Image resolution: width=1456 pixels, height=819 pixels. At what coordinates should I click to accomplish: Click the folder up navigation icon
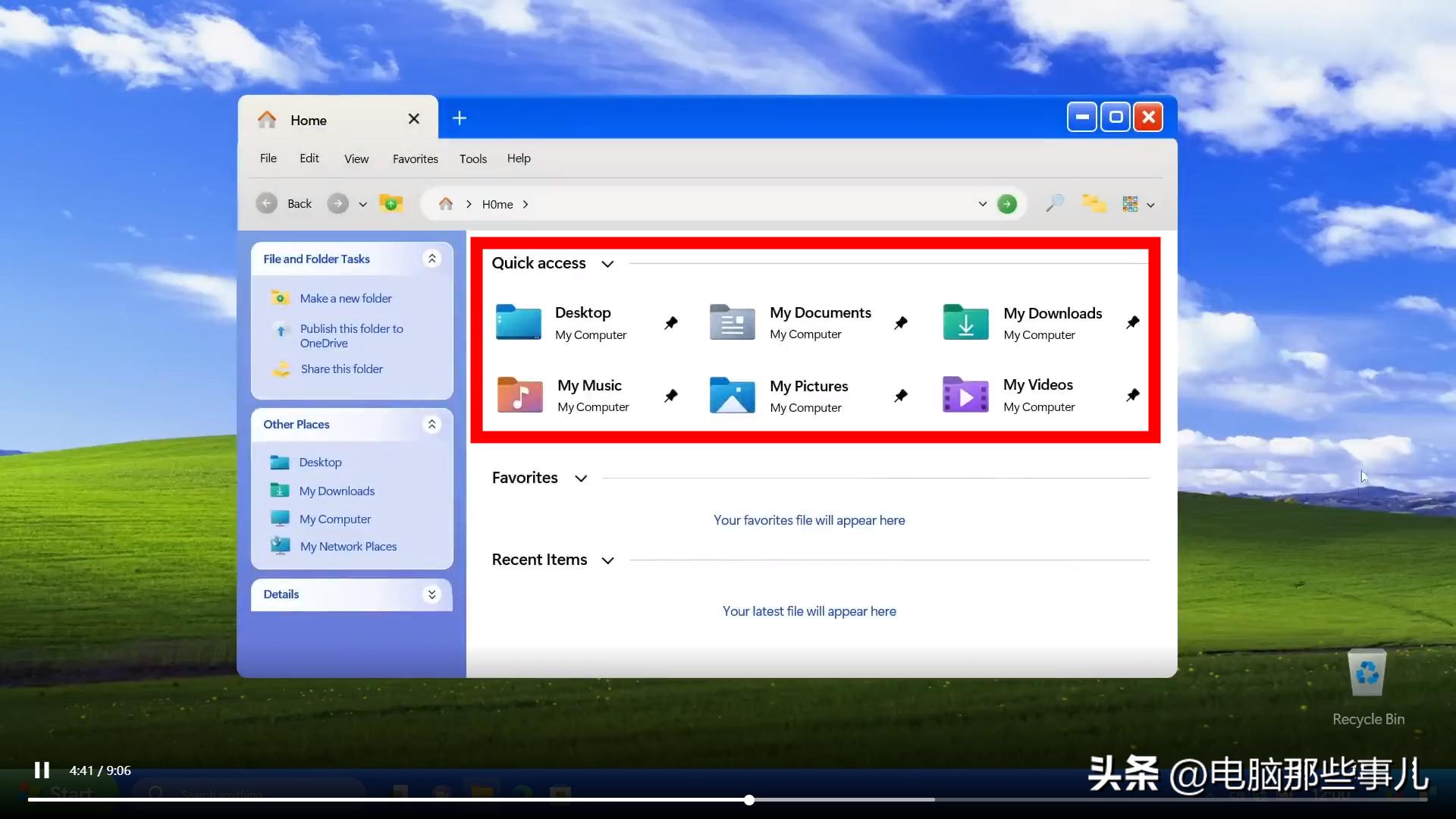tap(391, 203)
